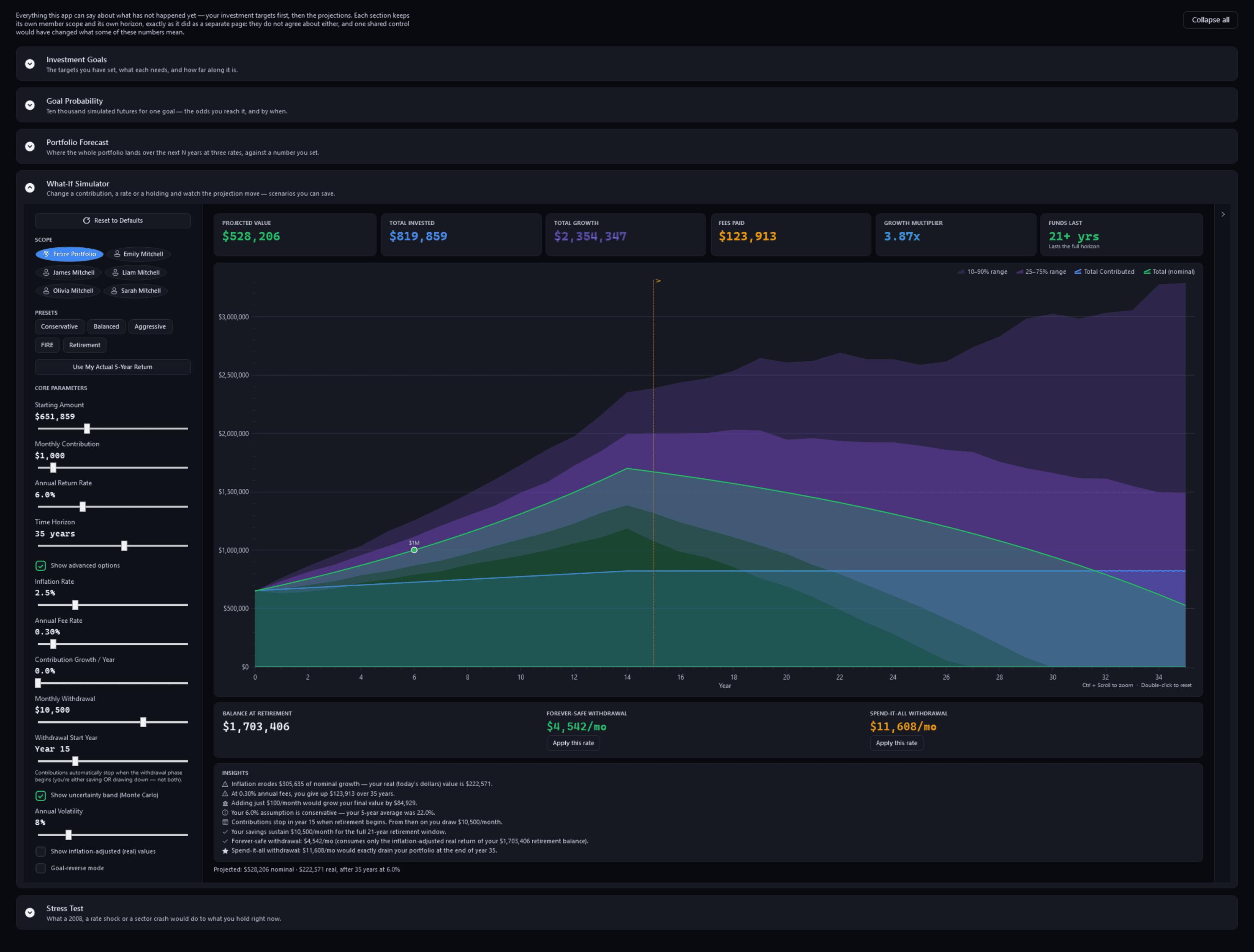Collapse the What-If Simulator section
The height and width of the screenshot is (952, 1254).
coord(30,188)
